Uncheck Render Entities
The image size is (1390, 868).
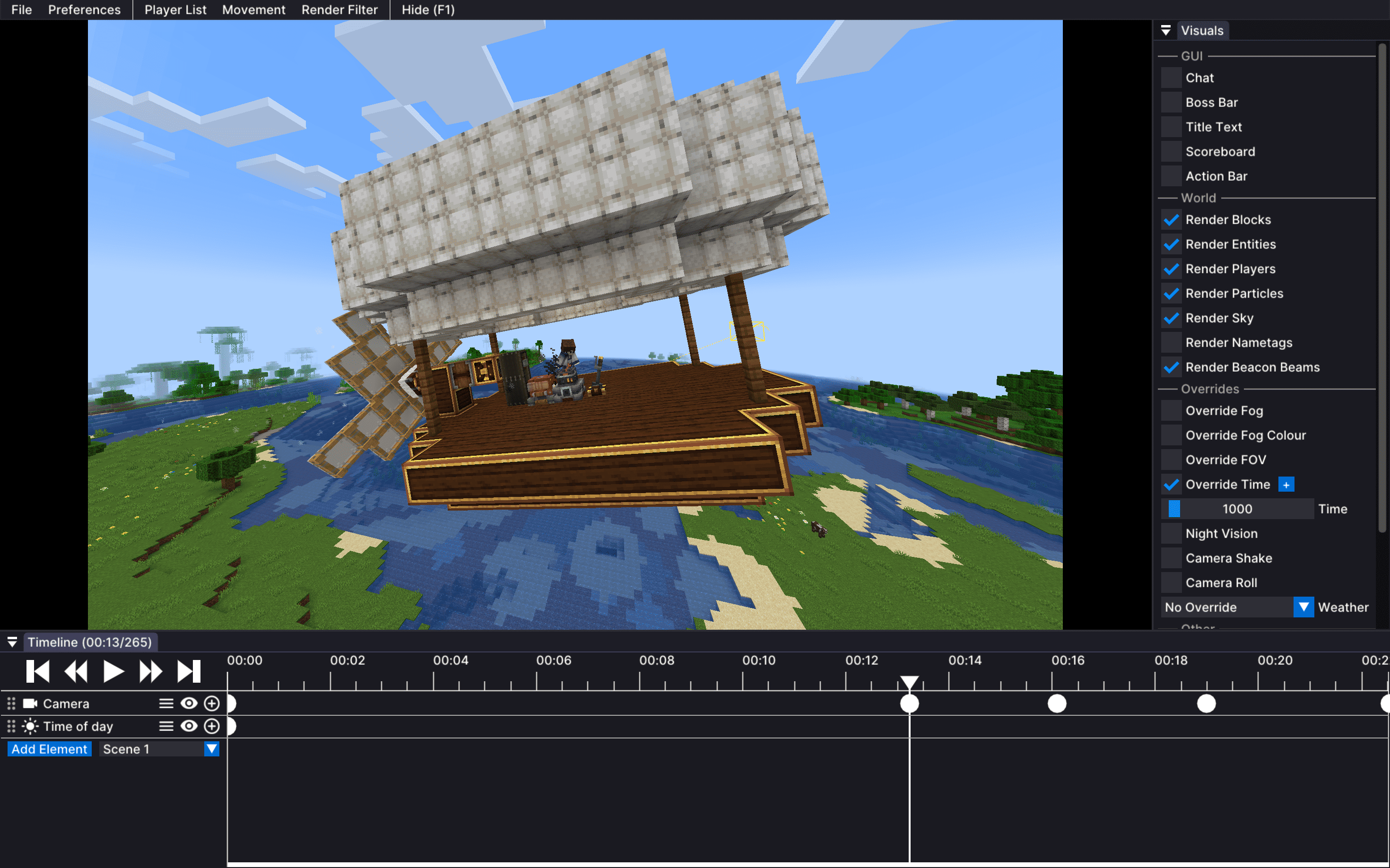coord(1171,244)
